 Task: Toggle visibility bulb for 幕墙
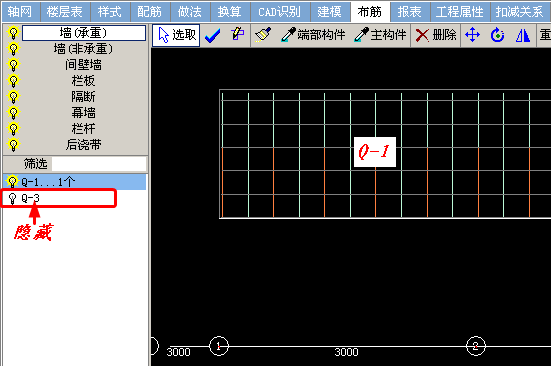tap(13, 113)
